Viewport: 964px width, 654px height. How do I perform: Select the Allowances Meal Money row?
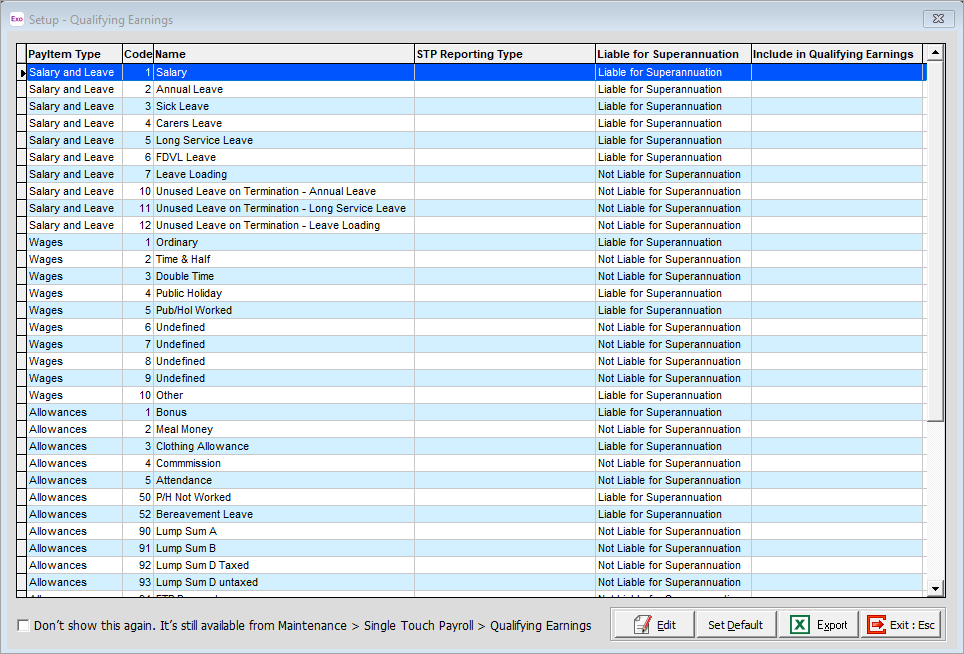[x=475, y=429]
